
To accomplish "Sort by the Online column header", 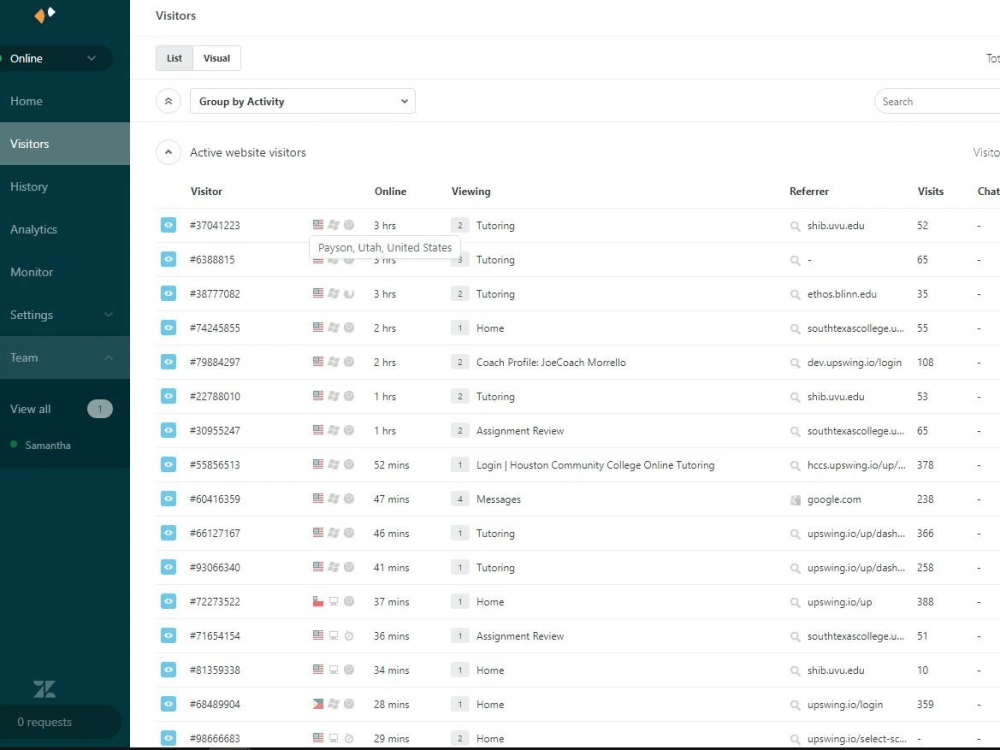I will point(390,191).
